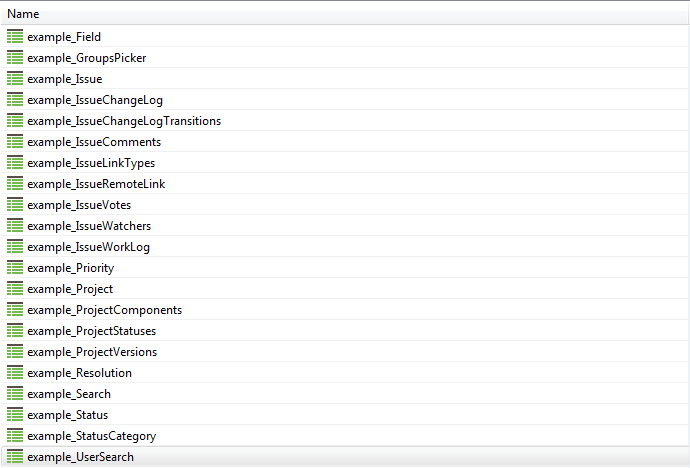Sort the list by the Name column header
Image resolution: width=690 pixels, height=468 pixels.
(x=23, y=15)
